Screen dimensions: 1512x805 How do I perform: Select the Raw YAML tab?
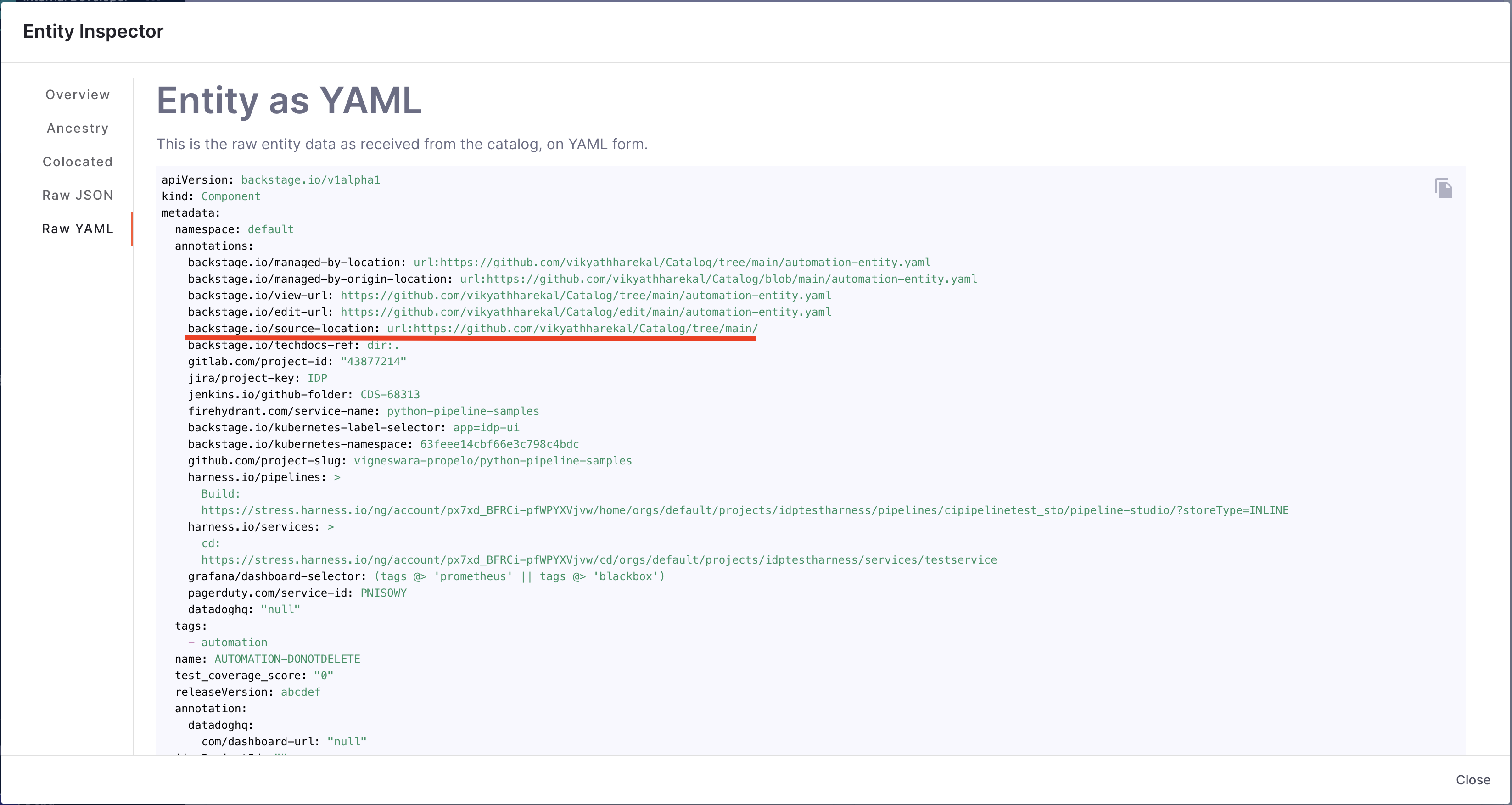78,228
